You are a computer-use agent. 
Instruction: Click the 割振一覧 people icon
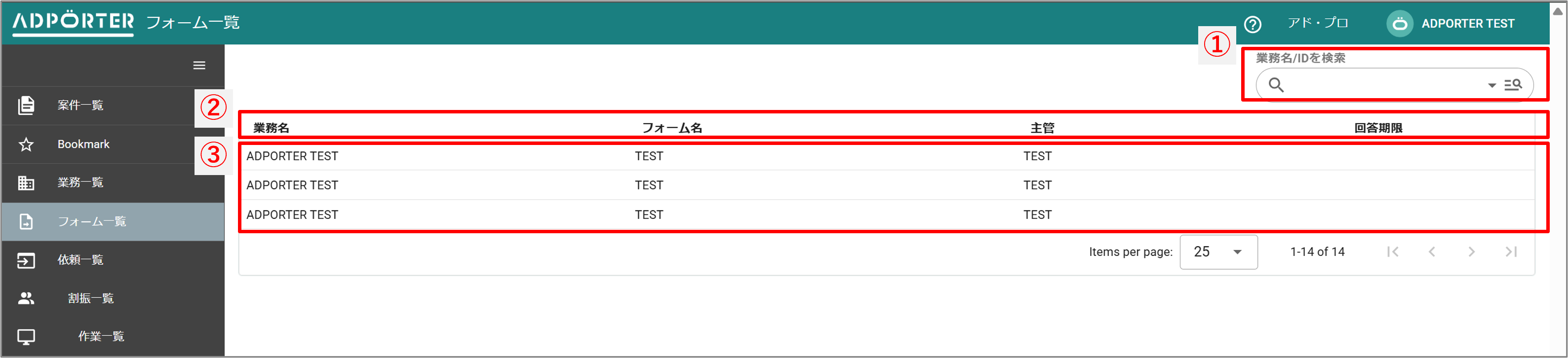26,298
